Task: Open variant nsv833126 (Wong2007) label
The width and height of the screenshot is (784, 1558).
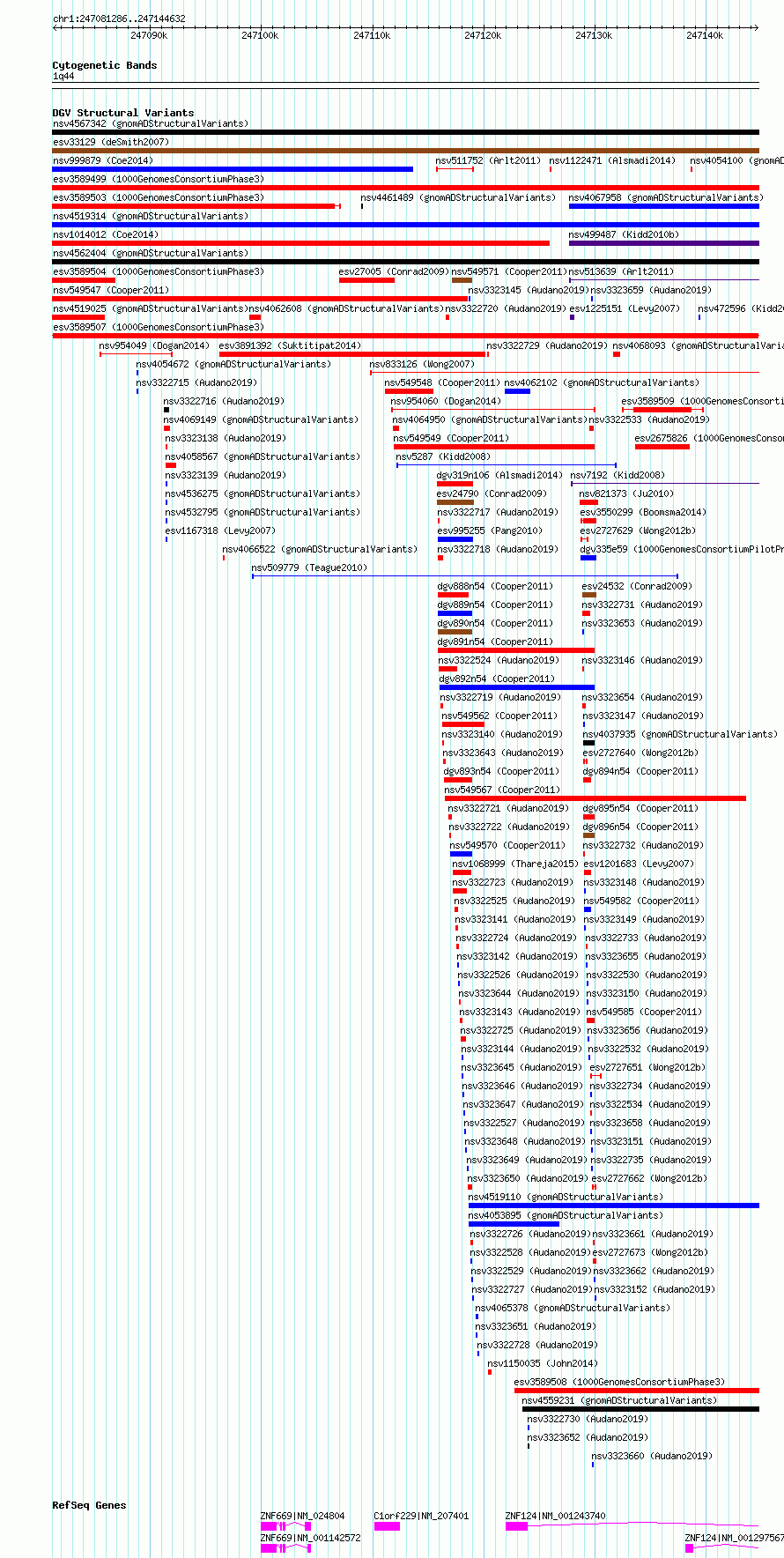Action: [x=422, y=364]
